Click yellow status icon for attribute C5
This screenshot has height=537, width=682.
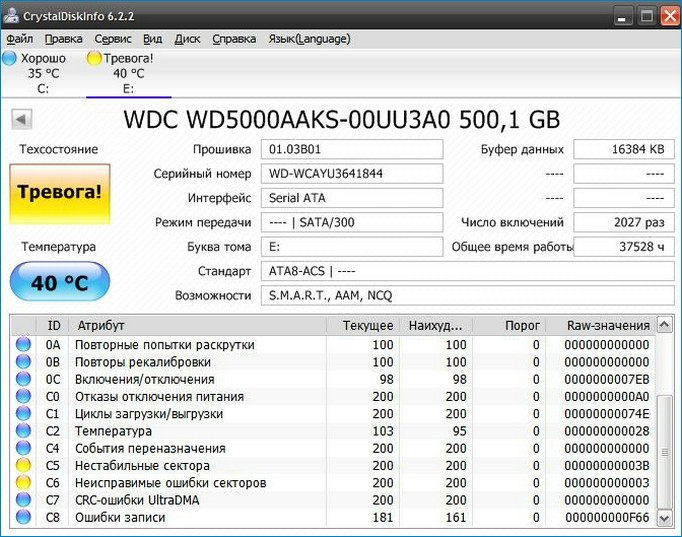[23, 466]
